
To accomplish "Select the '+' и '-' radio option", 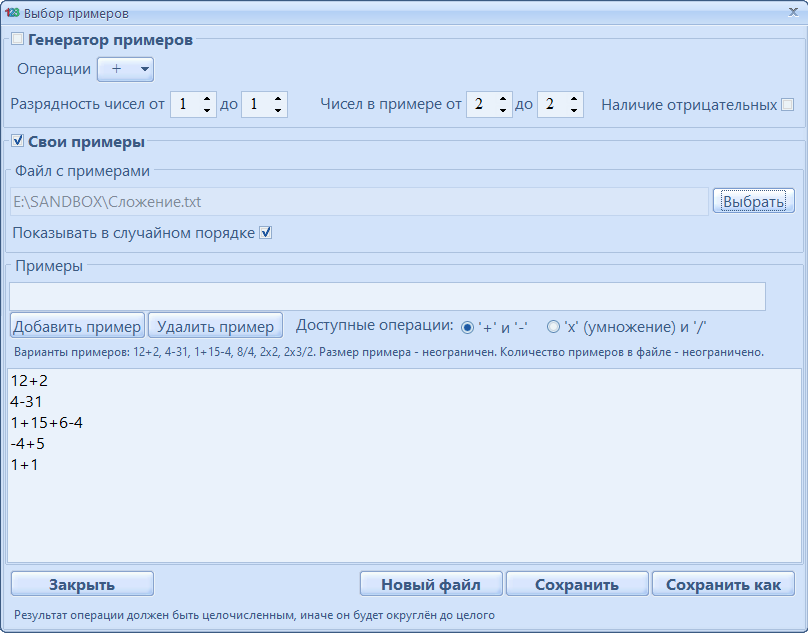I will click(x=467, y=327).
